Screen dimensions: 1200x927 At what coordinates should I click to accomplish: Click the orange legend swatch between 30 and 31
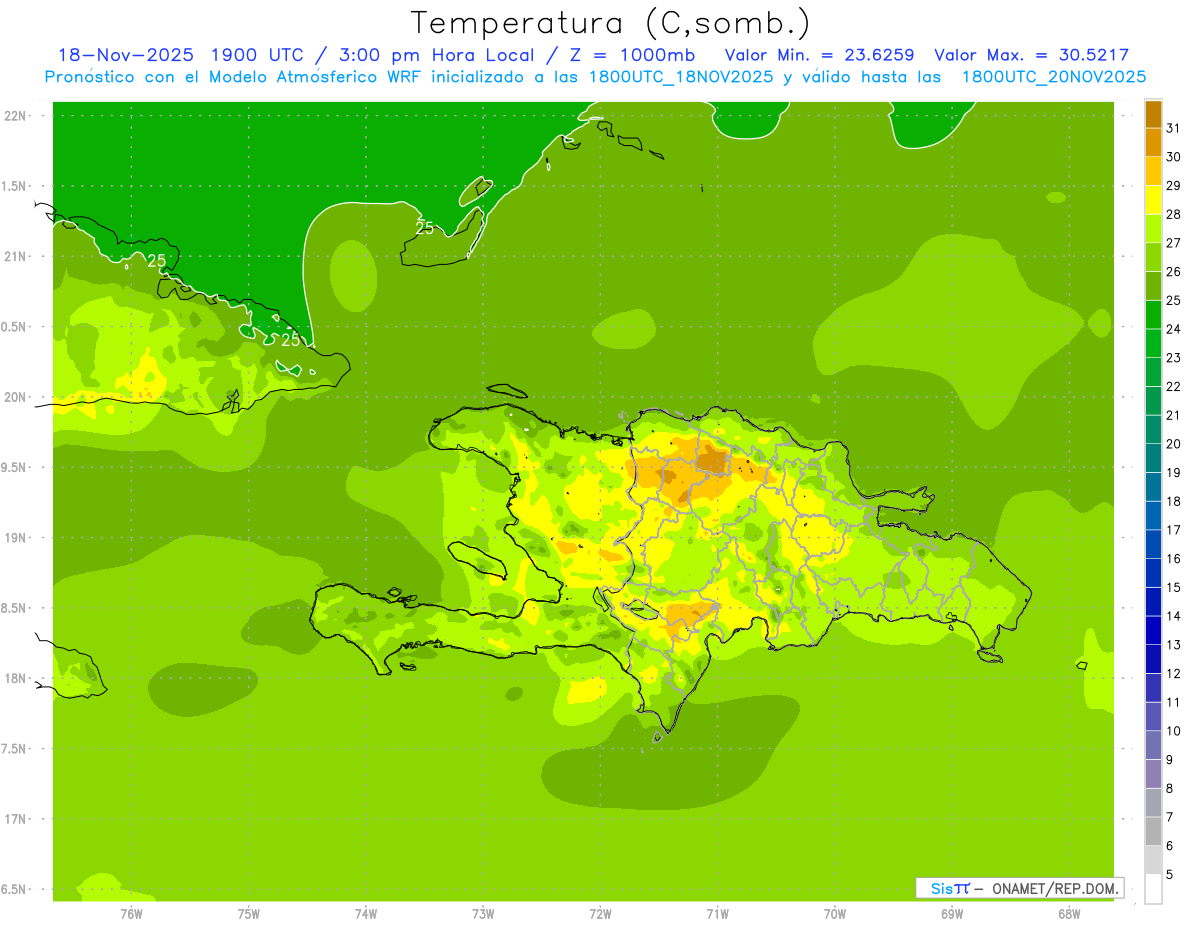pyautogui.click(x=1153, y=143)
